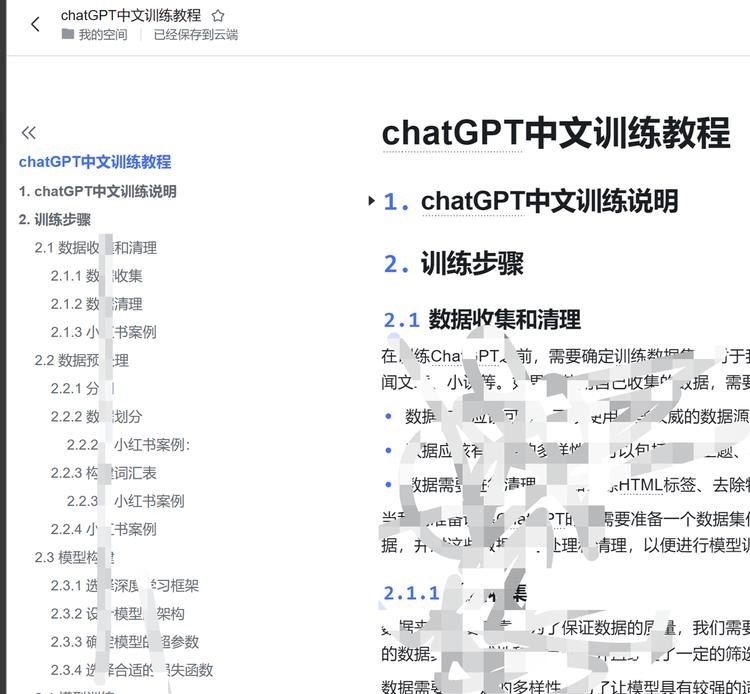Open outline entry 2.3.4 选择合适的损失函数
Viewport: 750px width, 694px height.
coord(132,670)
